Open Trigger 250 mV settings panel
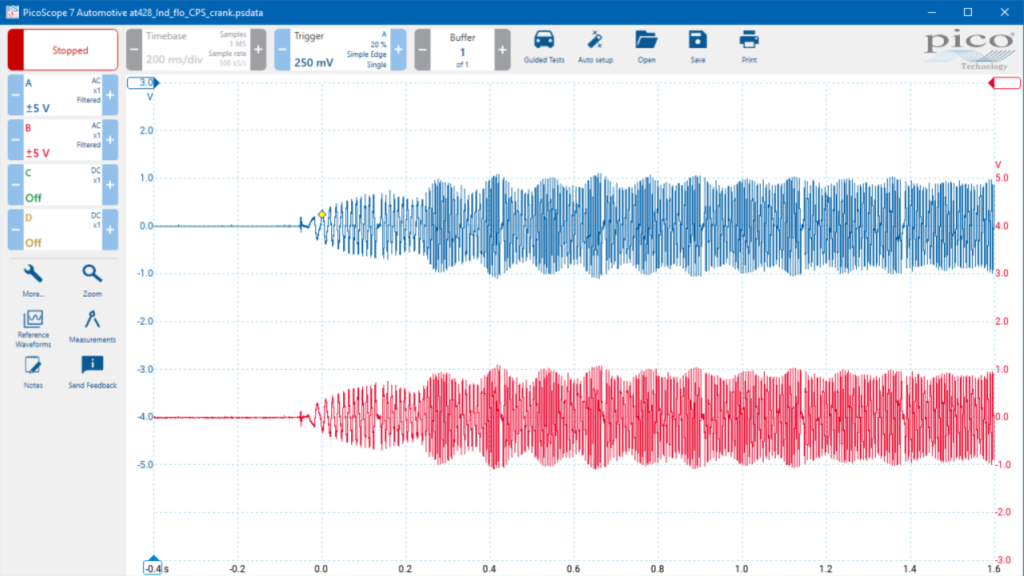 340,50
